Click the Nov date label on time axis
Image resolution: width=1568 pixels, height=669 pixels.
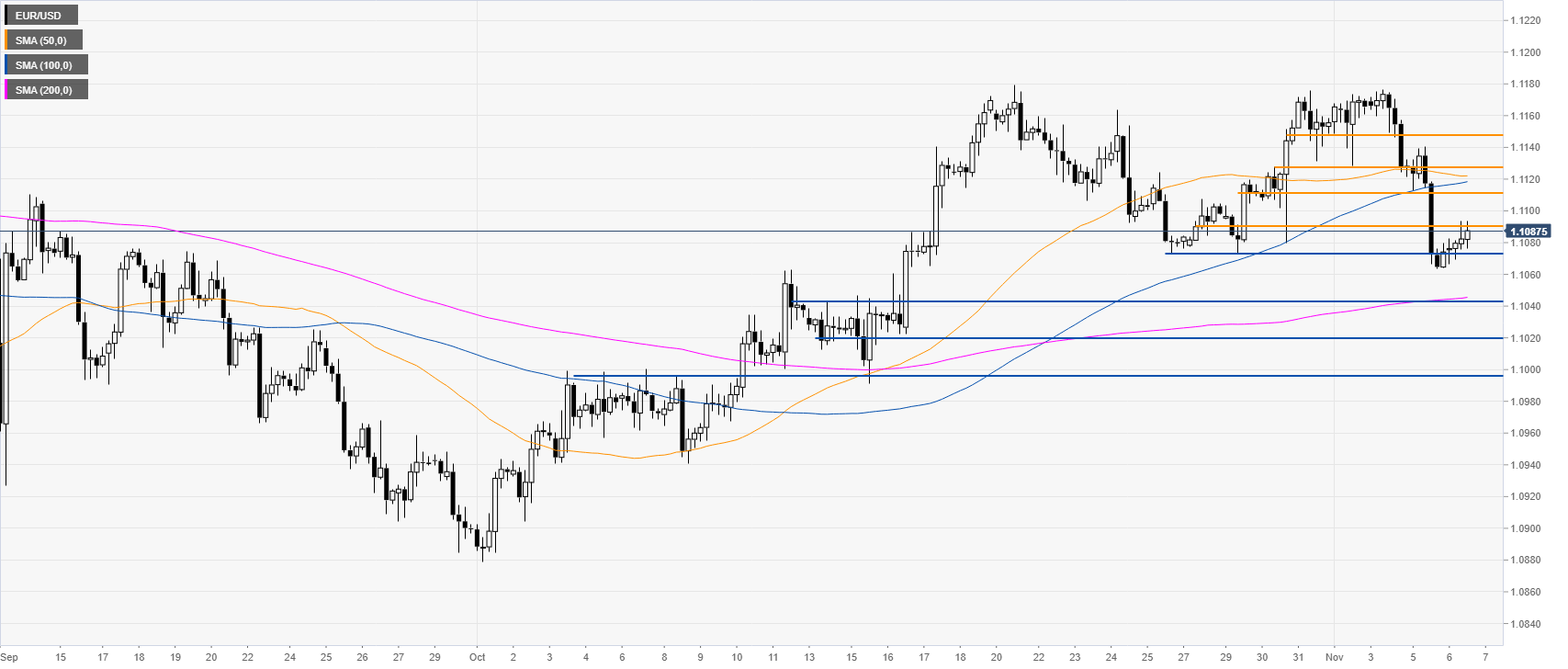[1335, 657]
